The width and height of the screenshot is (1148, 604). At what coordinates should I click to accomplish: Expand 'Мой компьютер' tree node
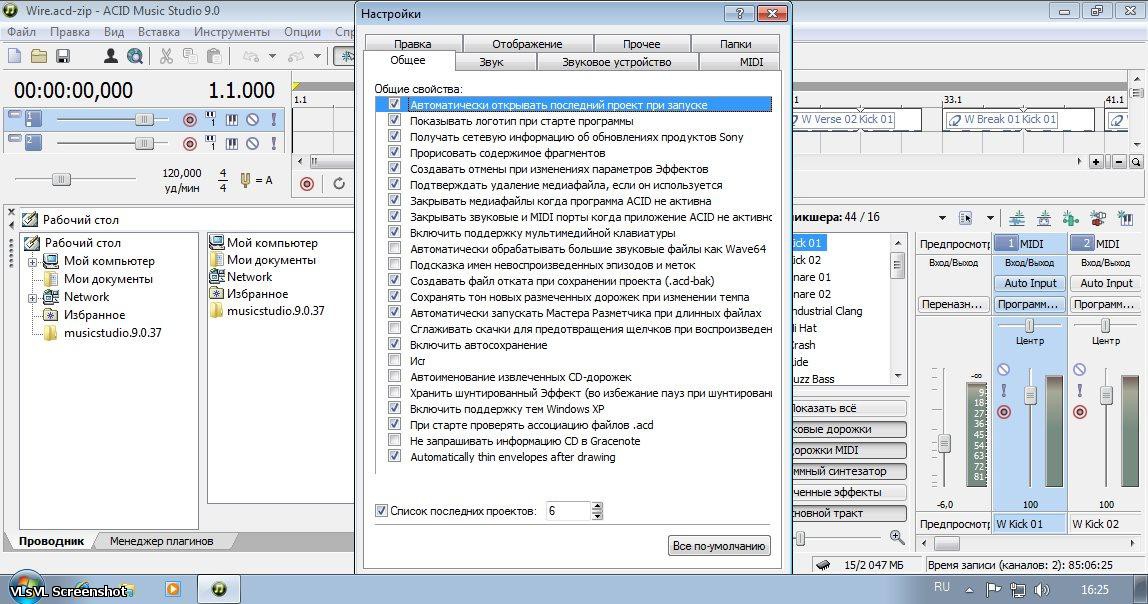click(x=32, y=261)
